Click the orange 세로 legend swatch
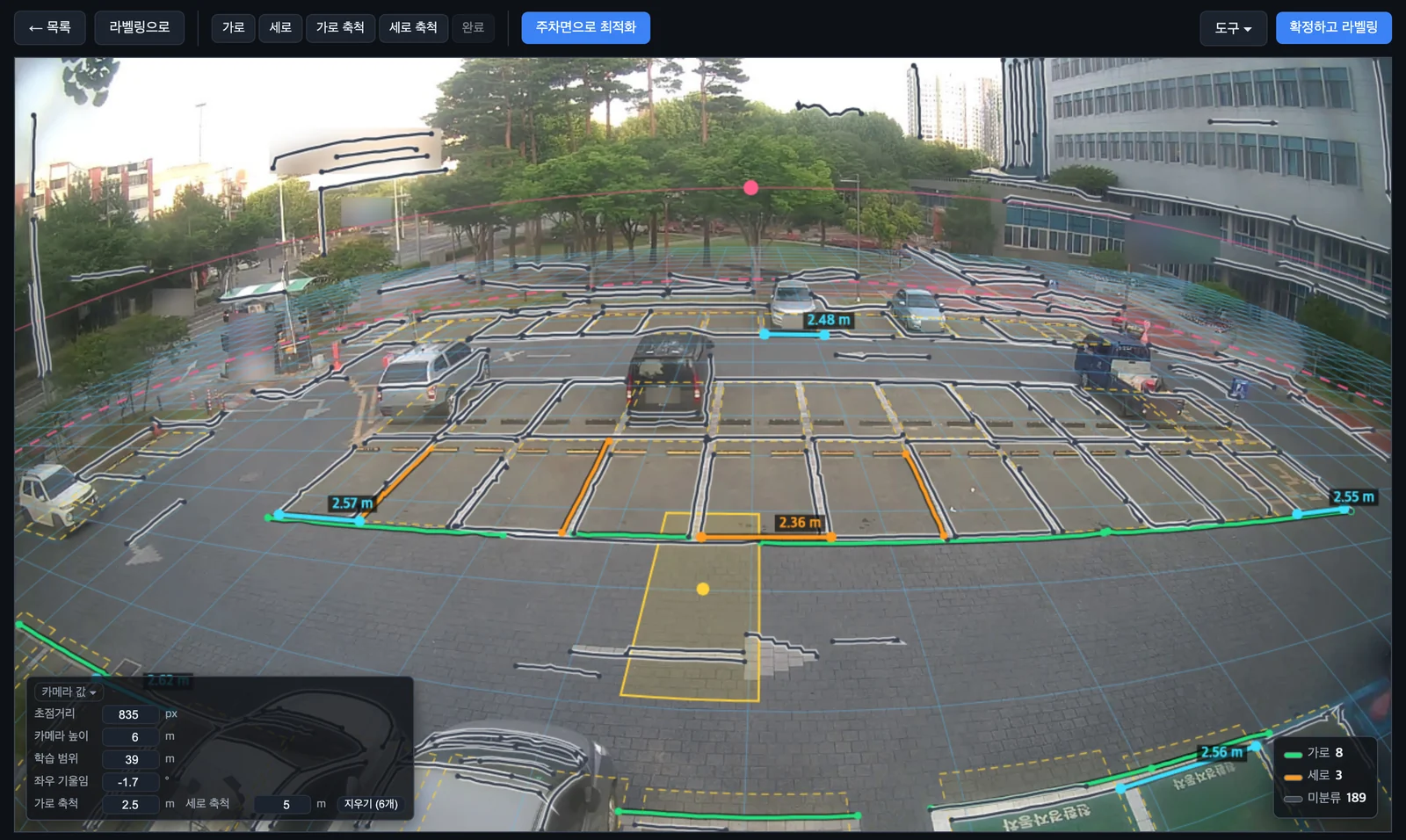The height and width of the screenshot is (840, 1406). click(x=1293, y=777)
